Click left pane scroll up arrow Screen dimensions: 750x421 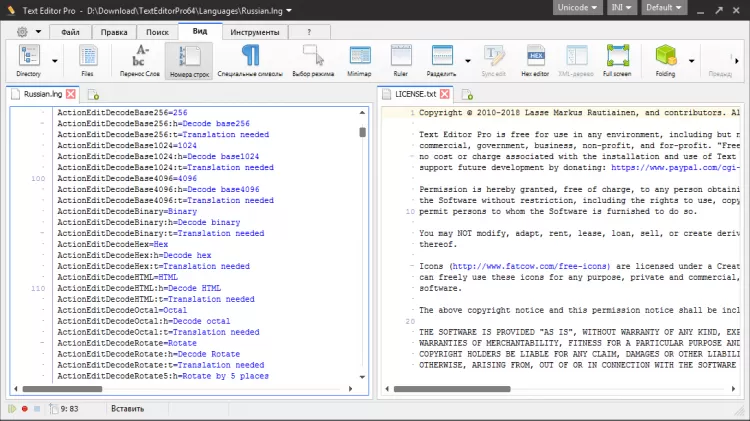tap(362, 112)
